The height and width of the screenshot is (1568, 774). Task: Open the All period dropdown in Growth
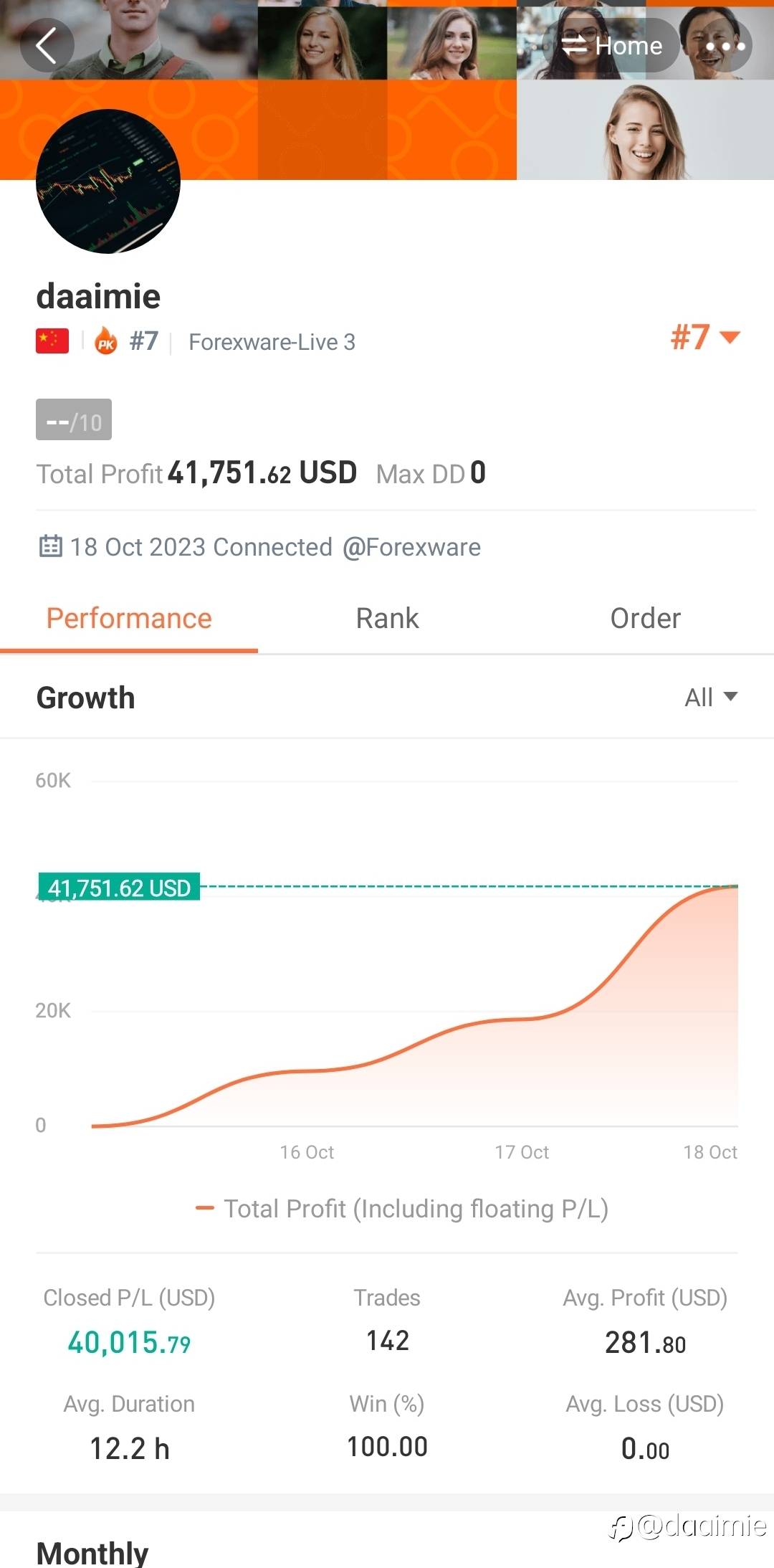coord(710,697)
